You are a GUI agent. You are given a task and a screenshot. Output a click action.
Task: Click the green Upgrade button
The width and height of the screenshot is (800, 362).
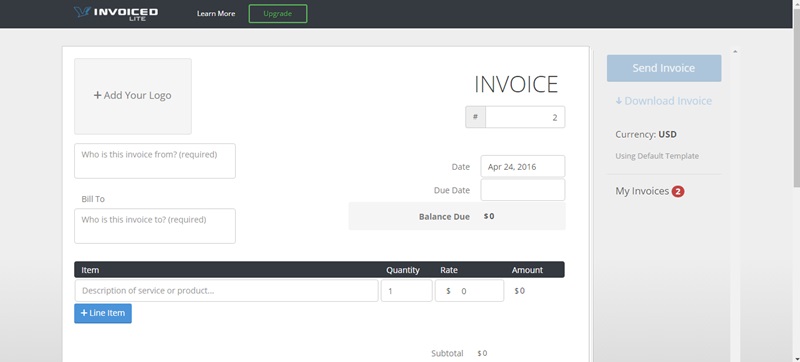278,14
